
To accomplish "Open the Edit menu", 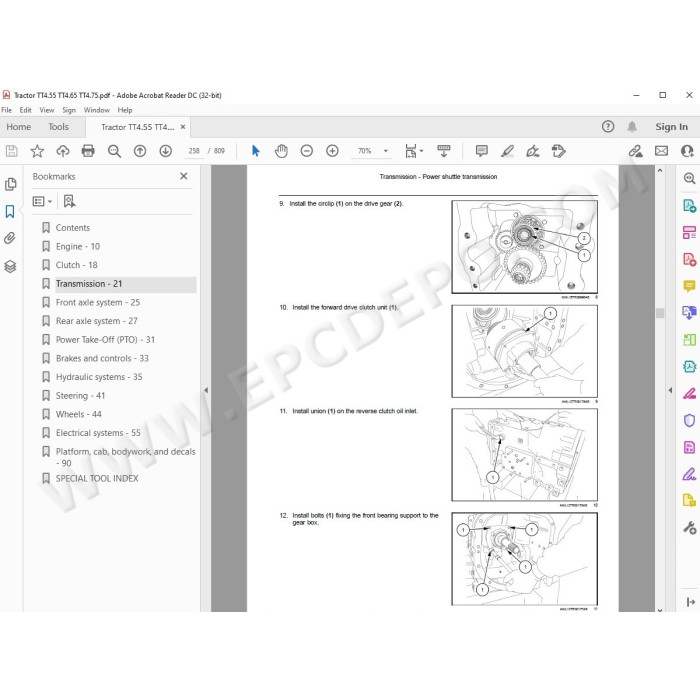I will (25, 110).
